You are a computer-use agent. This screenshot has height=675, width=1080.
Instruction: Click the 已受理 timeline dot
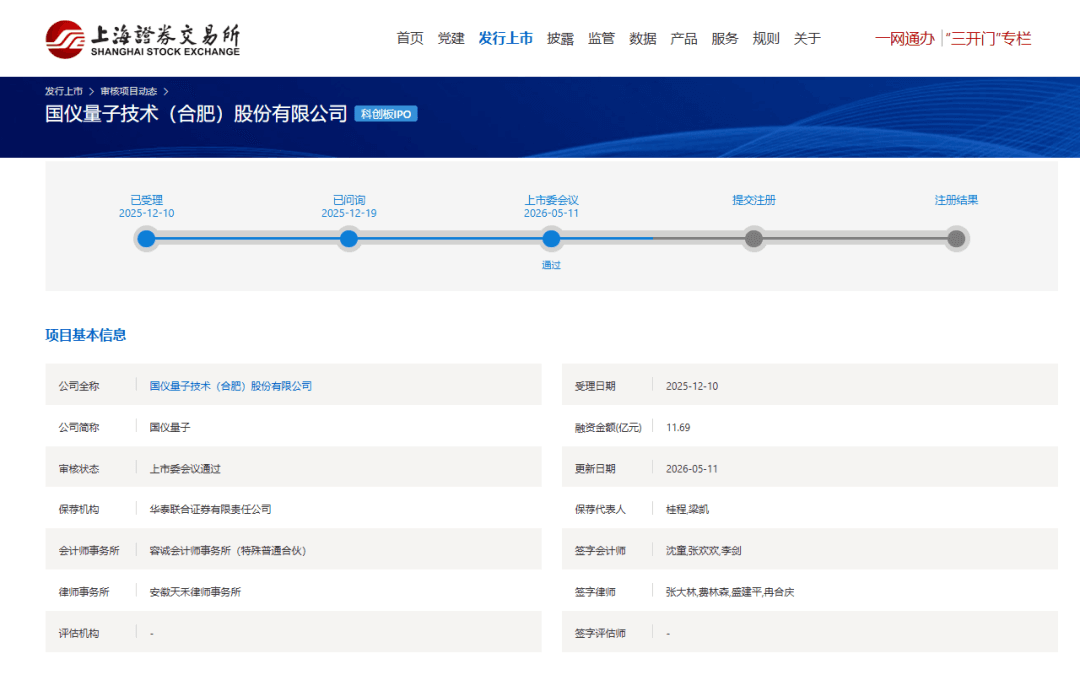coord(146,239)
